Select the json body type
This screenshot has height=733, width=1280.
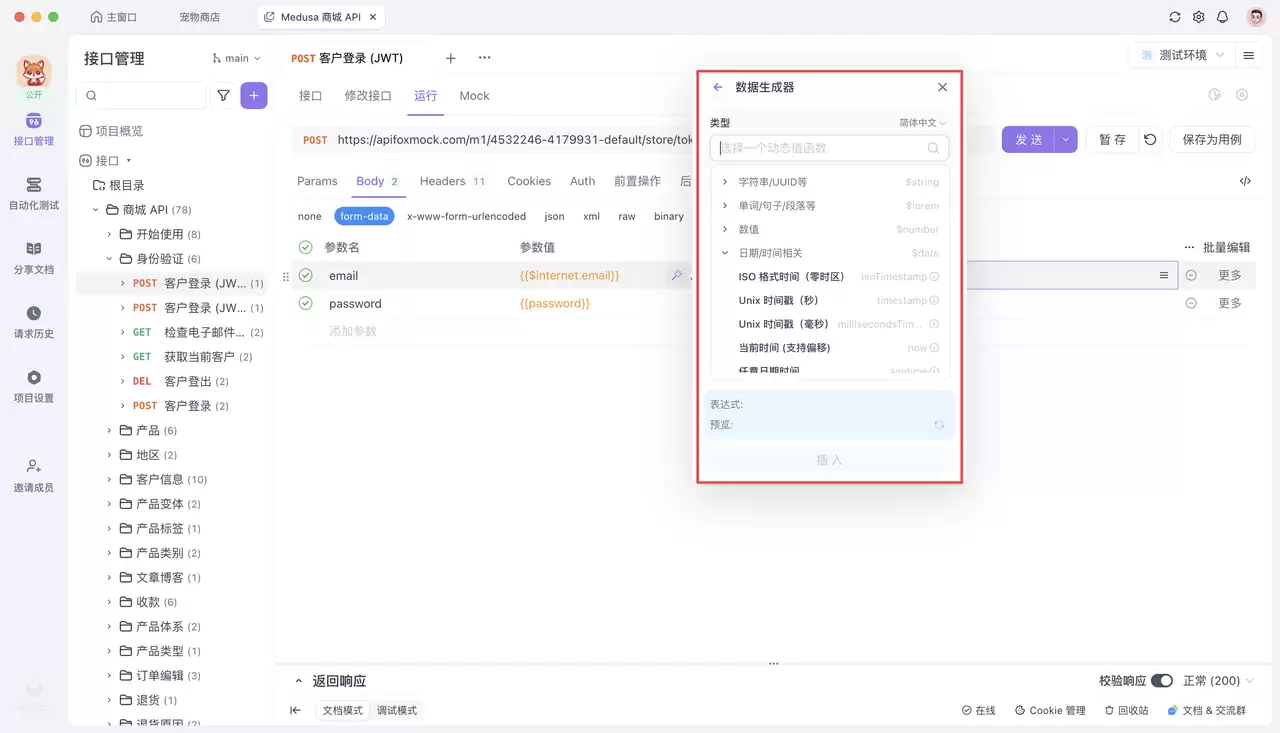click(554, 216)
